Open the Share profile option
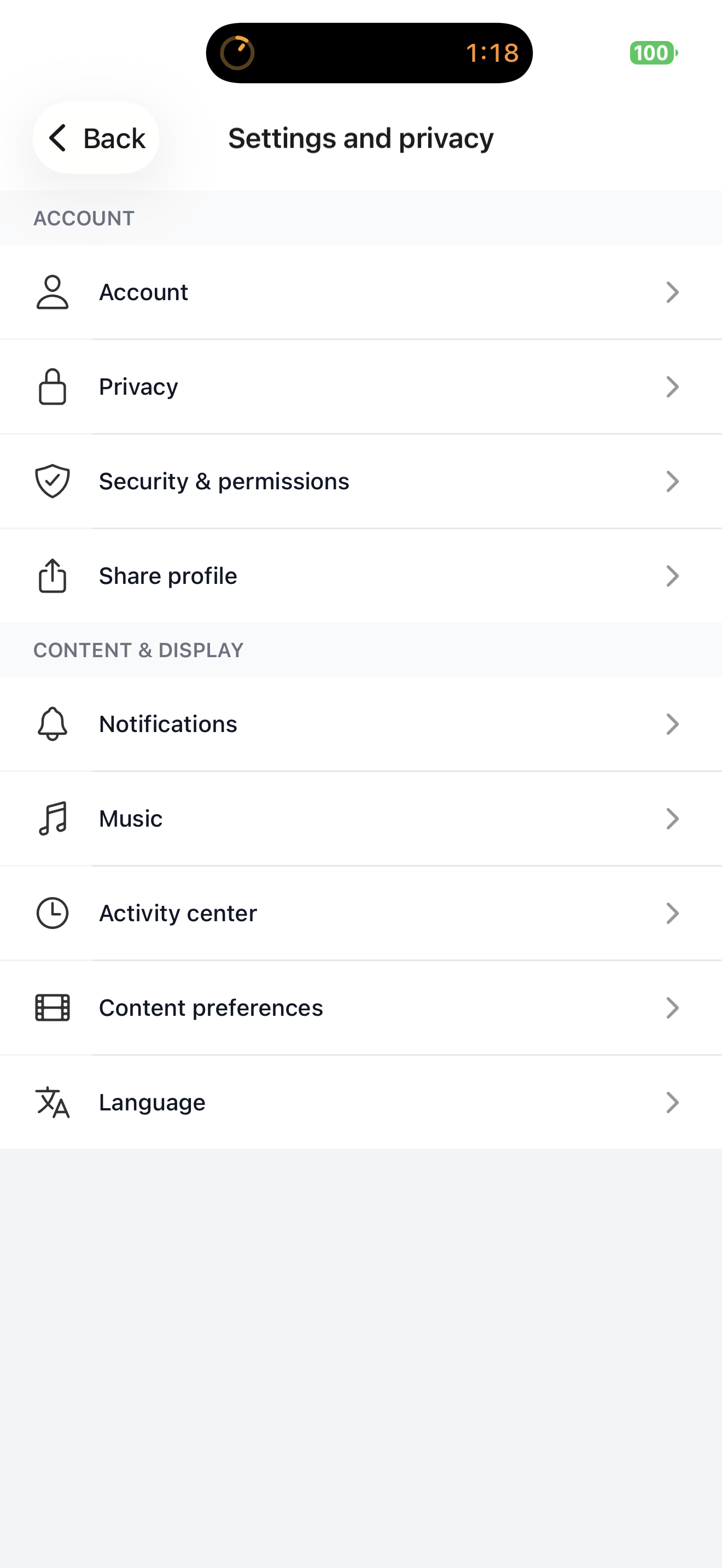This screenshot has height=1568, width=722. pyautogui.click(x=168, y=576)
